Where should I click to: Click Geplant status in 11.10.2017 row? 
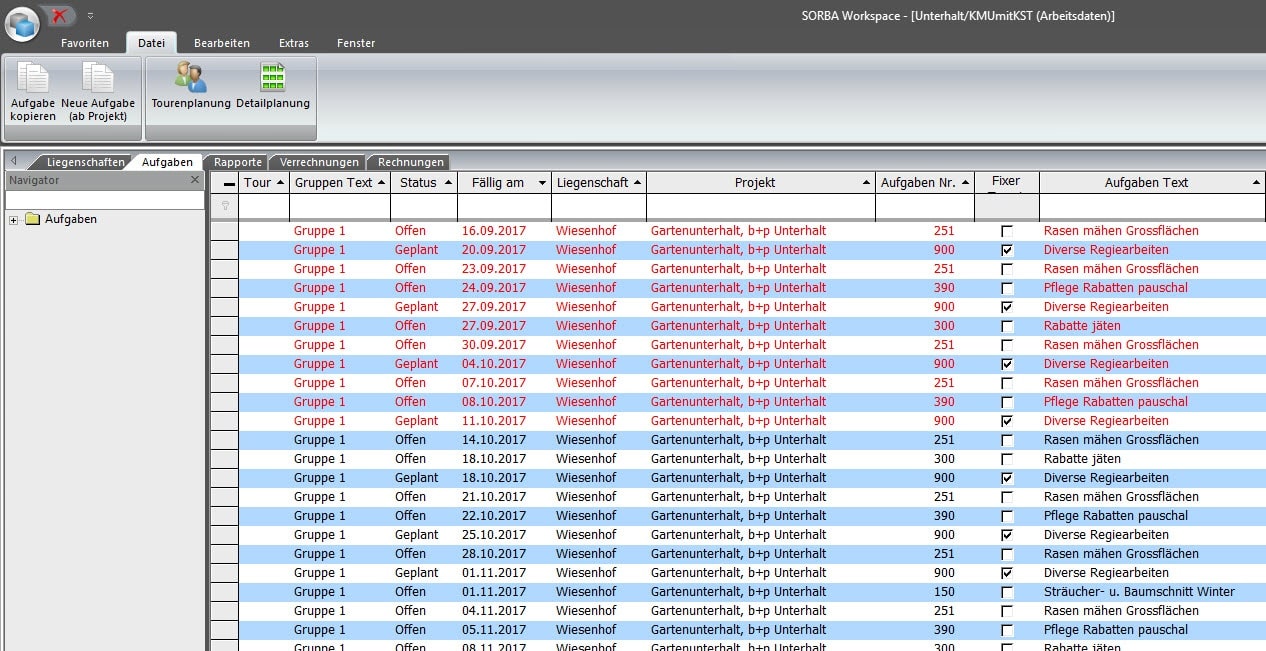pyautogui.click(x=416, y=421)
